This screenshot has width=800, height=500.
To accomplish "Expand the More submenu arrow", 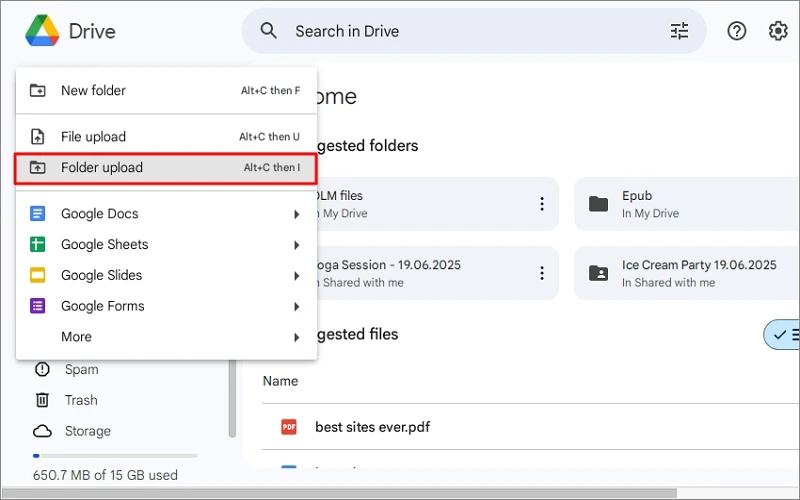I will pyautogui.click(x=296, y=337).
